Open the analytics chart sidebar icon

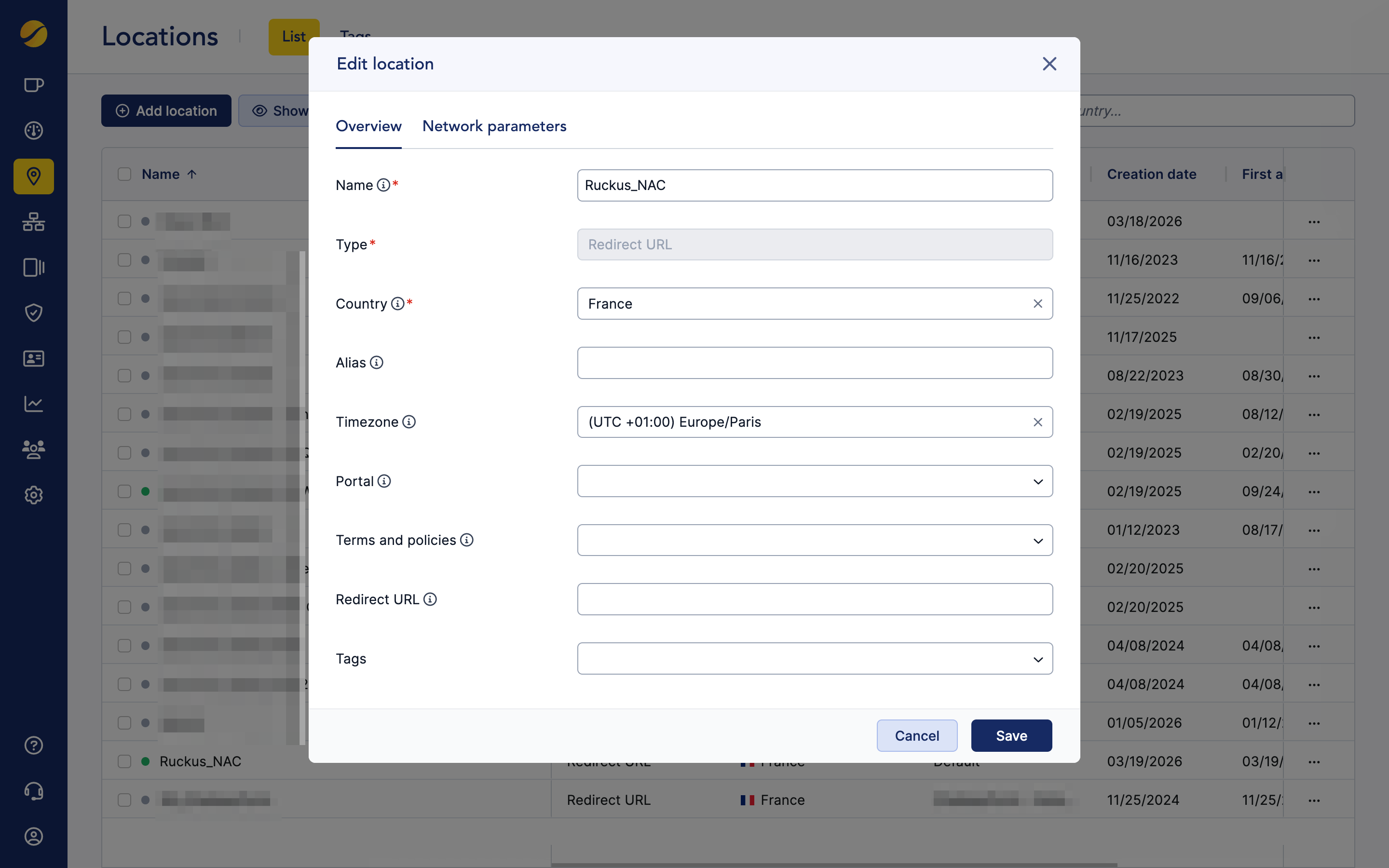pyautogui.click(x=33, y=404)
